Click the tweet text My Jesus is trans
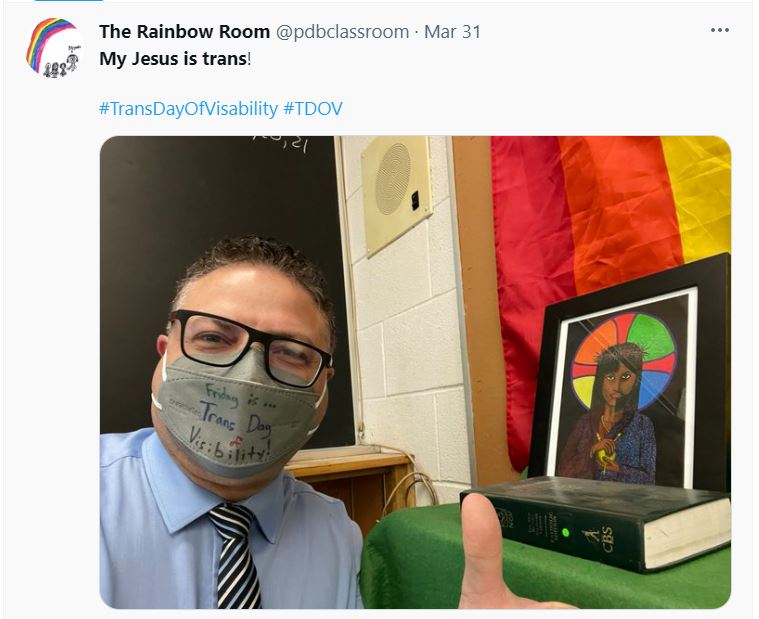The image size is (759, 619). (173, 59)
